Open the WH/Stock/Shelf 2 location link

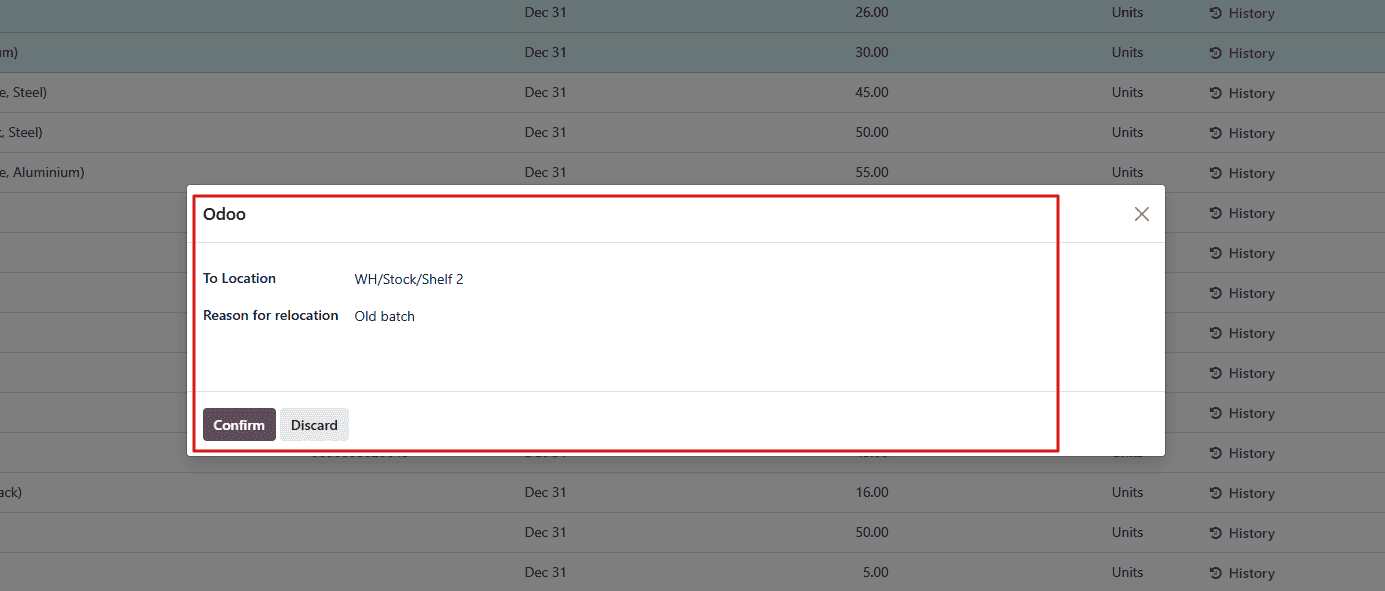click(x=408, y=279)
